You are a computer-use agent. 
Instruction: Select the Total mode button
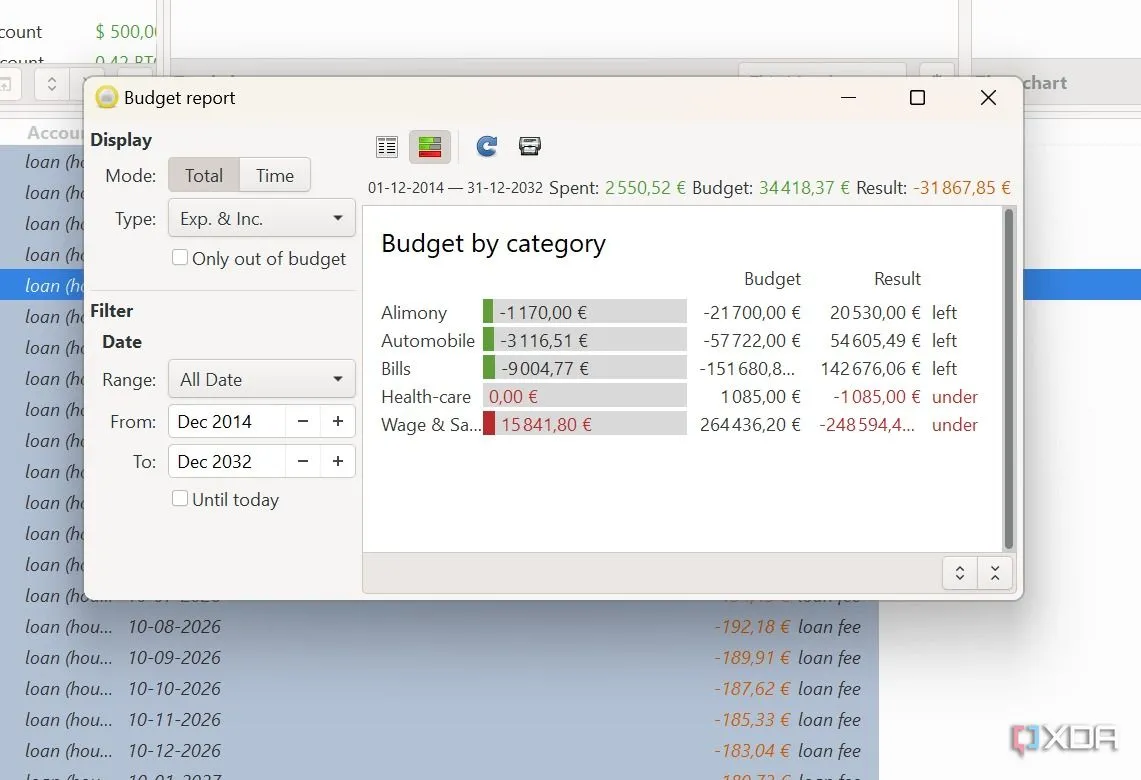pos(204,175)
